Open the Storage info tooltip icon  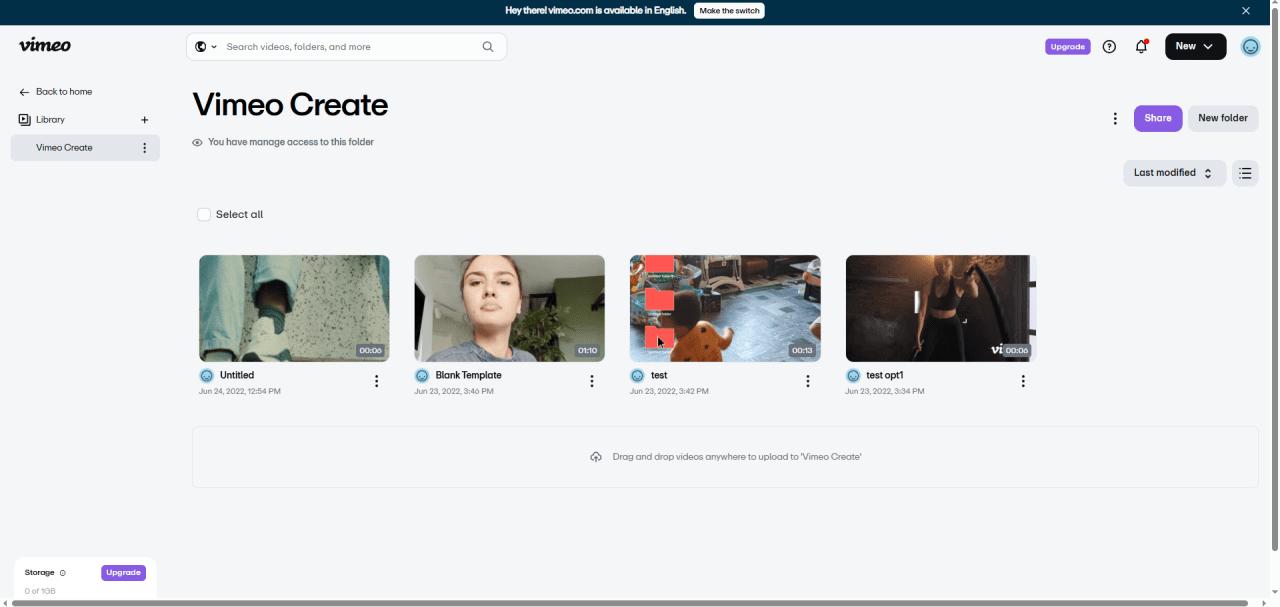(x=62, y=572)
